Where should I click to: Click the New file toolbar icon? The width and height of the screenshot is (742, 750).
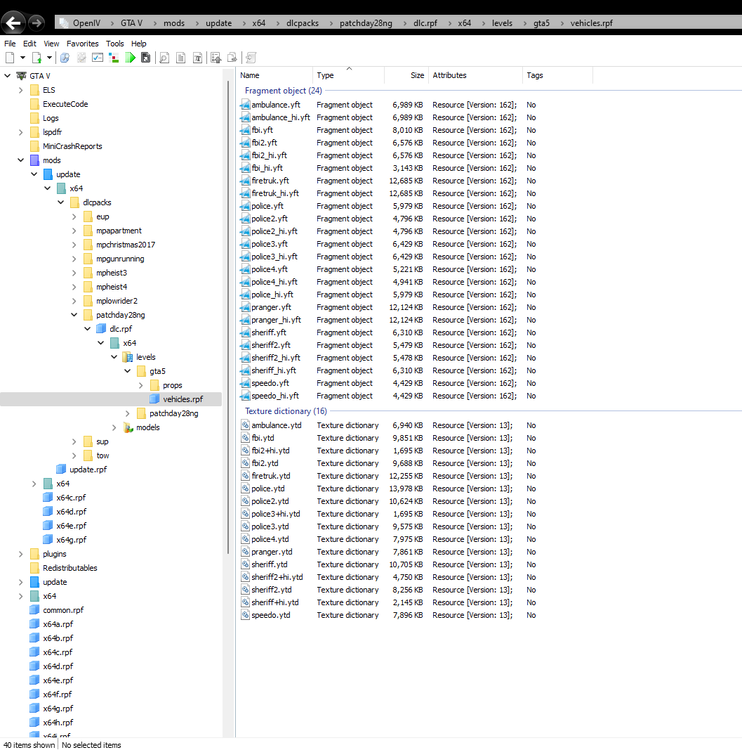[x=10, y=58]
